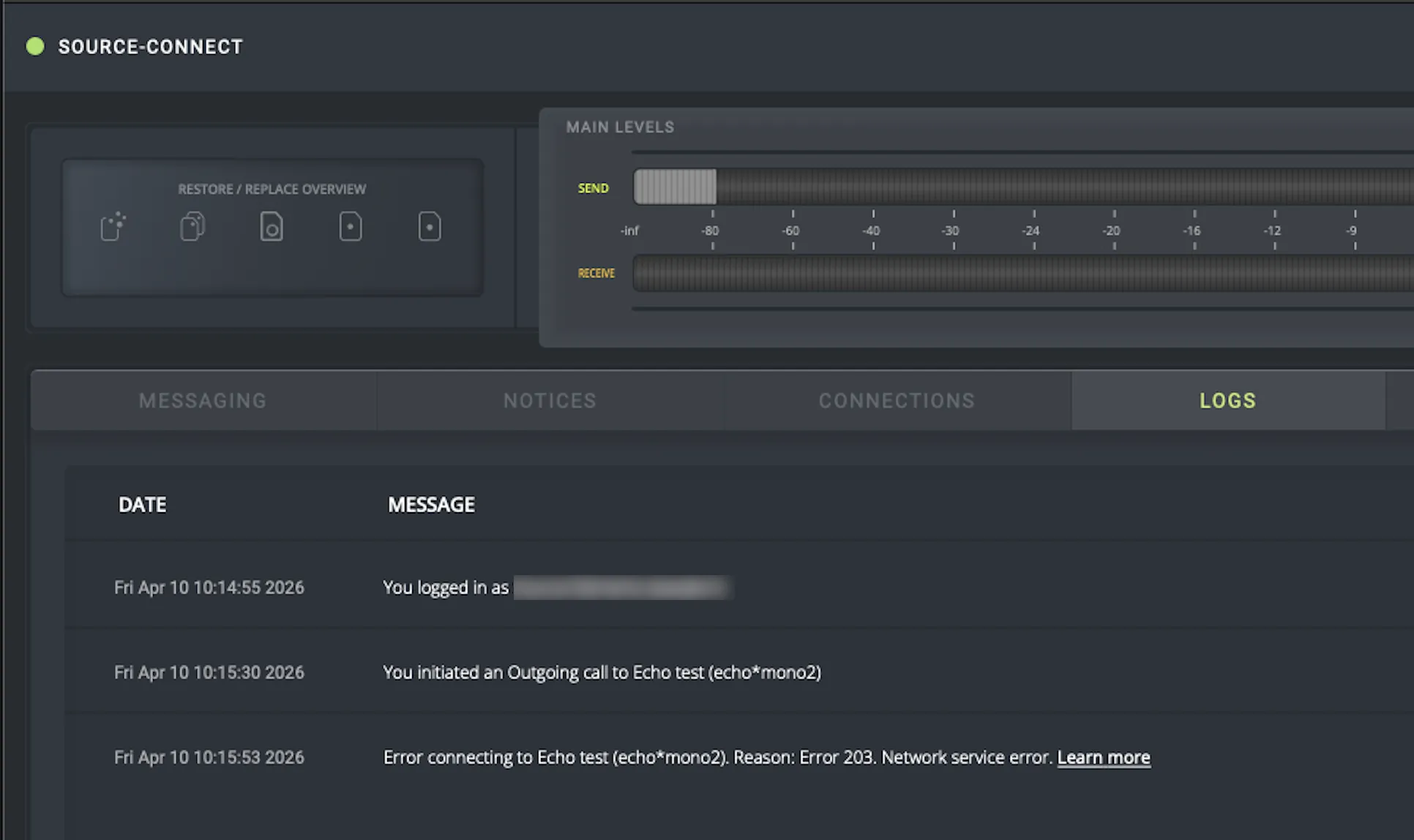Image resolution: width=1414 pixels, height=840 pixels.
Task: Click the -40 mark on the level scale
Action: pos(871,230)
